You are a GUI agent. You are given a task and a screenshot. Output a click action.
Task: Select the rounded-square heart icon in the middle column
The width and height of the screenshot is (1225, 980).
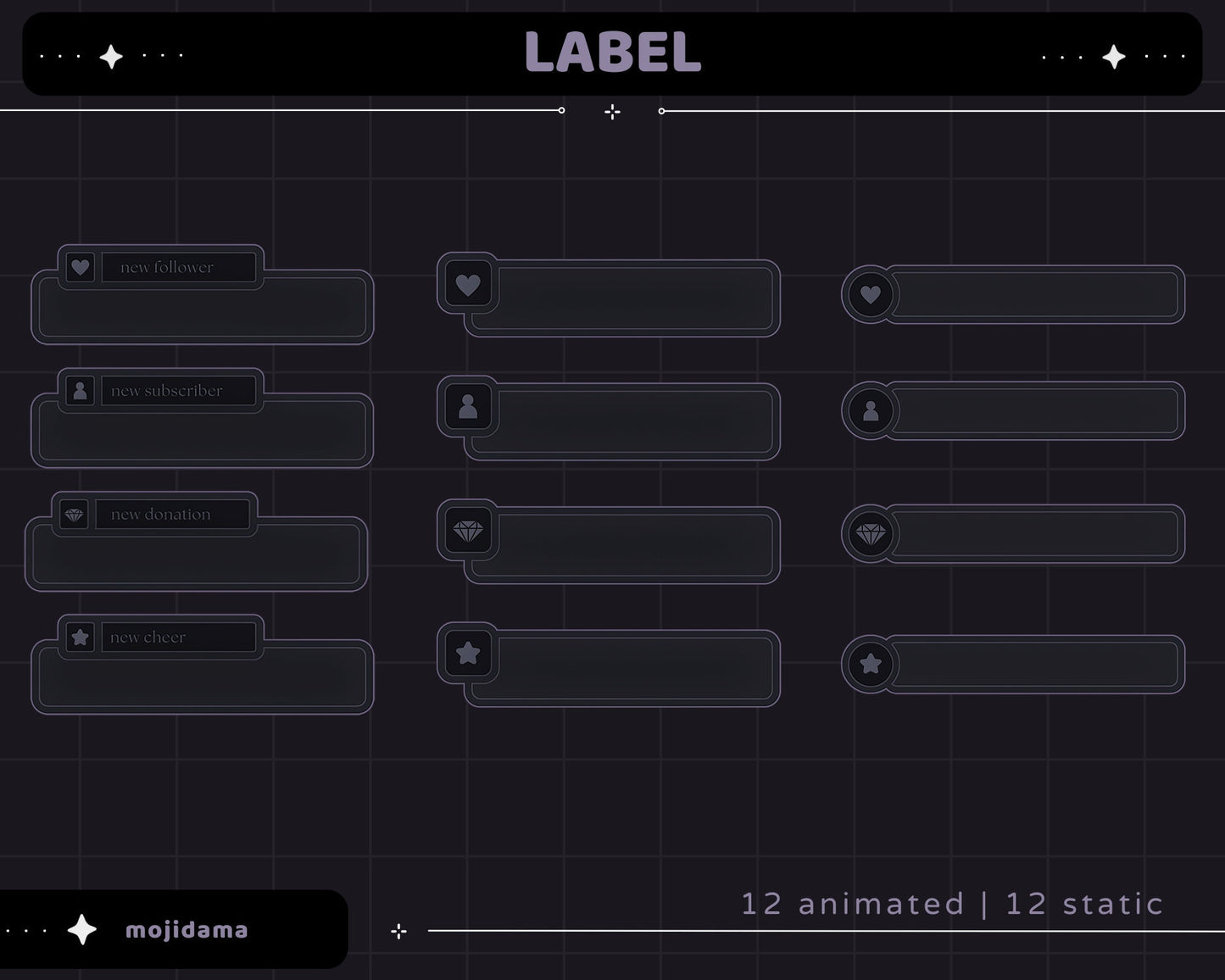click(468, 285)
